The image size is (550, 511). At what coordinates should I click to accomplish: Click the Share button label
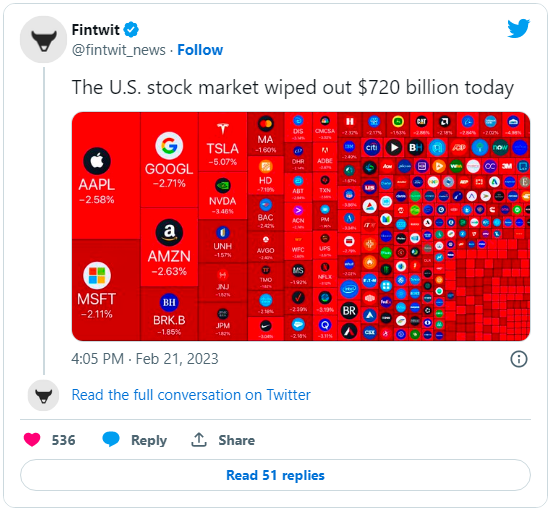pyautogui.click(x=236, y=440)
